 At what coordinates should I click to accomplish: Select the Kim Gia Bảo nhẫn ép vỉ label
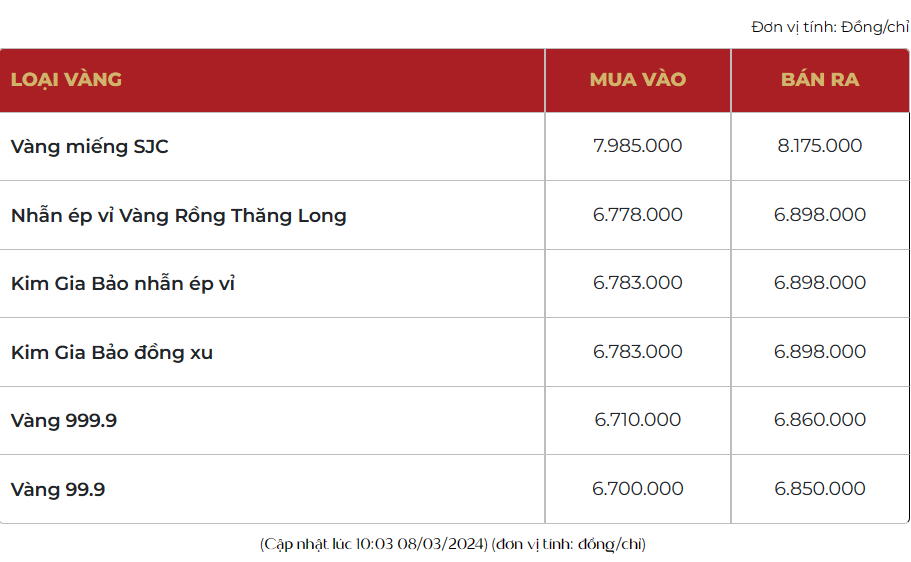pos(123,284)
